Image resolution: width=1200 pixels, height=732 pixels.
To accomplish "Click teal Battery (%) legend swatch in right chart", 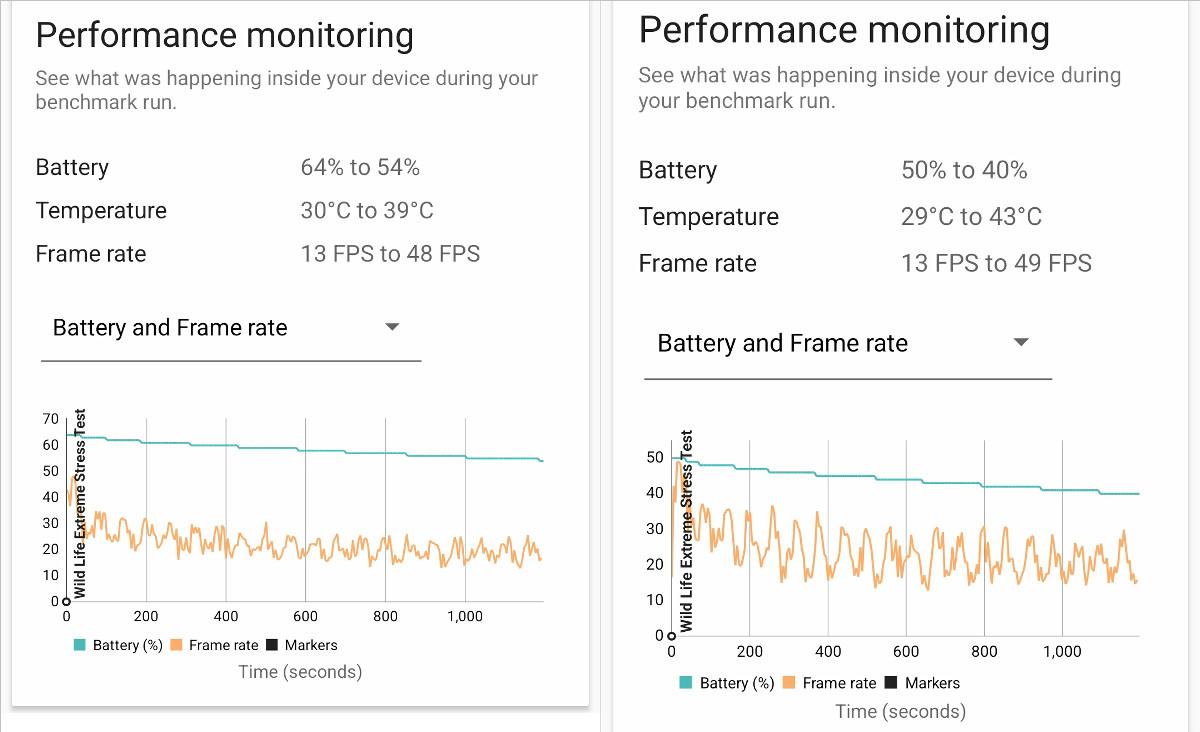I will [686, 683].
